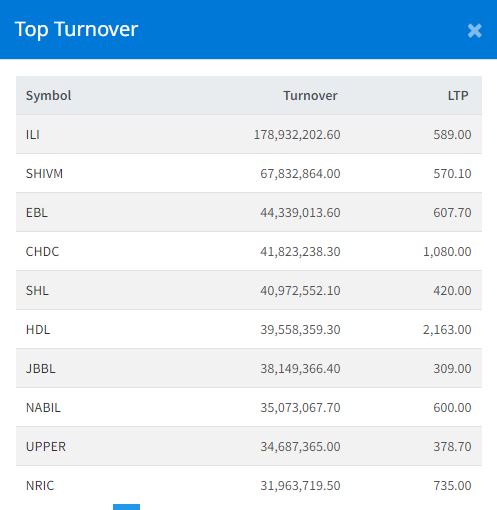Select the JBBL symbol
497x510 pixels.
coord(41,369)
